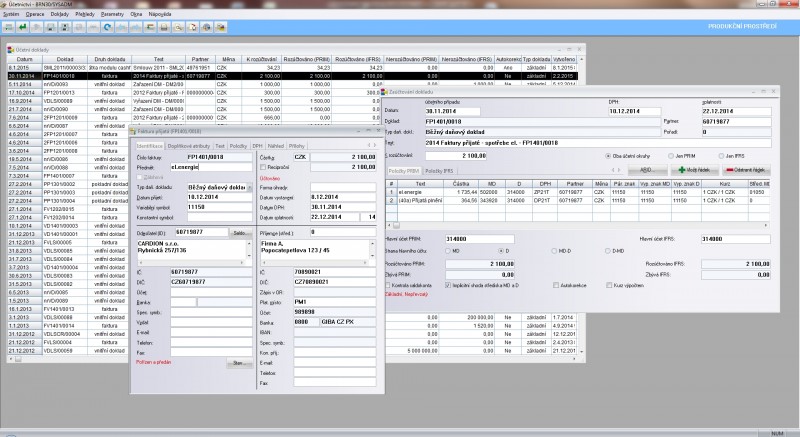Click the first toolbar icon under Systém
Image resolution: width=800 pixels, height=437 pixels.
[9, 26]
